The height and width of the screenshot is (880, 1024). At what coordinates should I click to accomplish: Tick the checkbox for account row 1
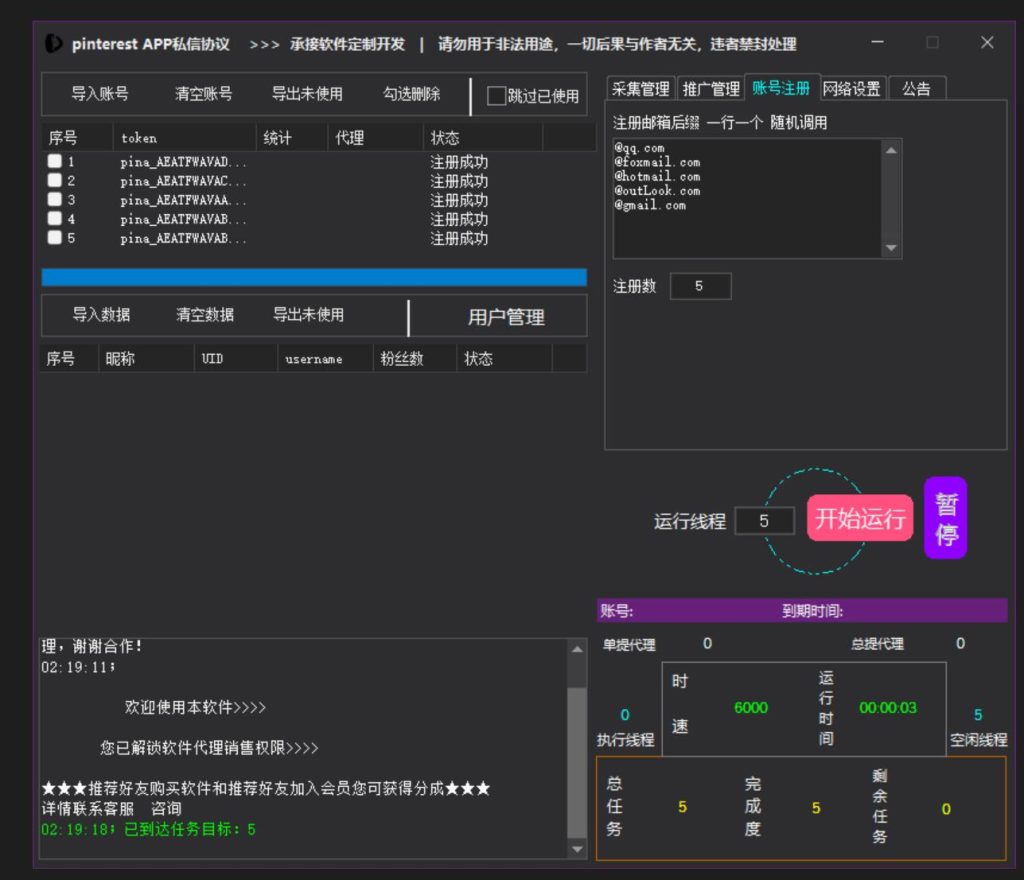coord(55,161)
